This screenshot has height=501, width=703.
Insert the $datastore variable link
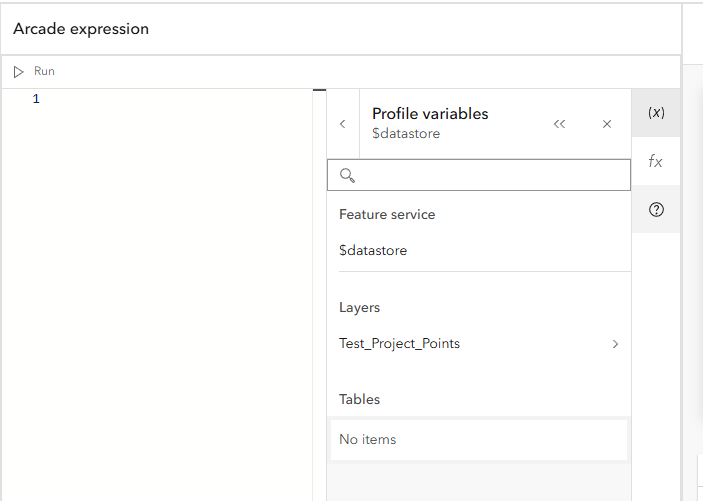pyautogui.click(x=373, y=251)
